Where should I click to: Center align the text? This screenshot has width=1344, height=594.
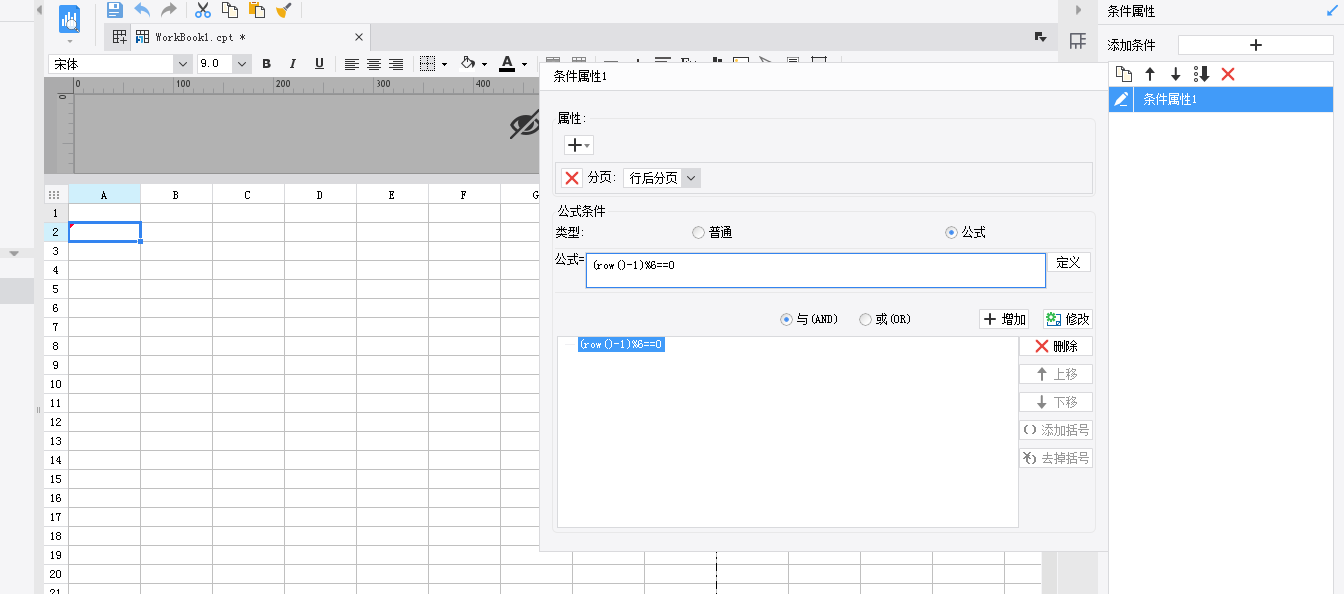pos(374,64)
